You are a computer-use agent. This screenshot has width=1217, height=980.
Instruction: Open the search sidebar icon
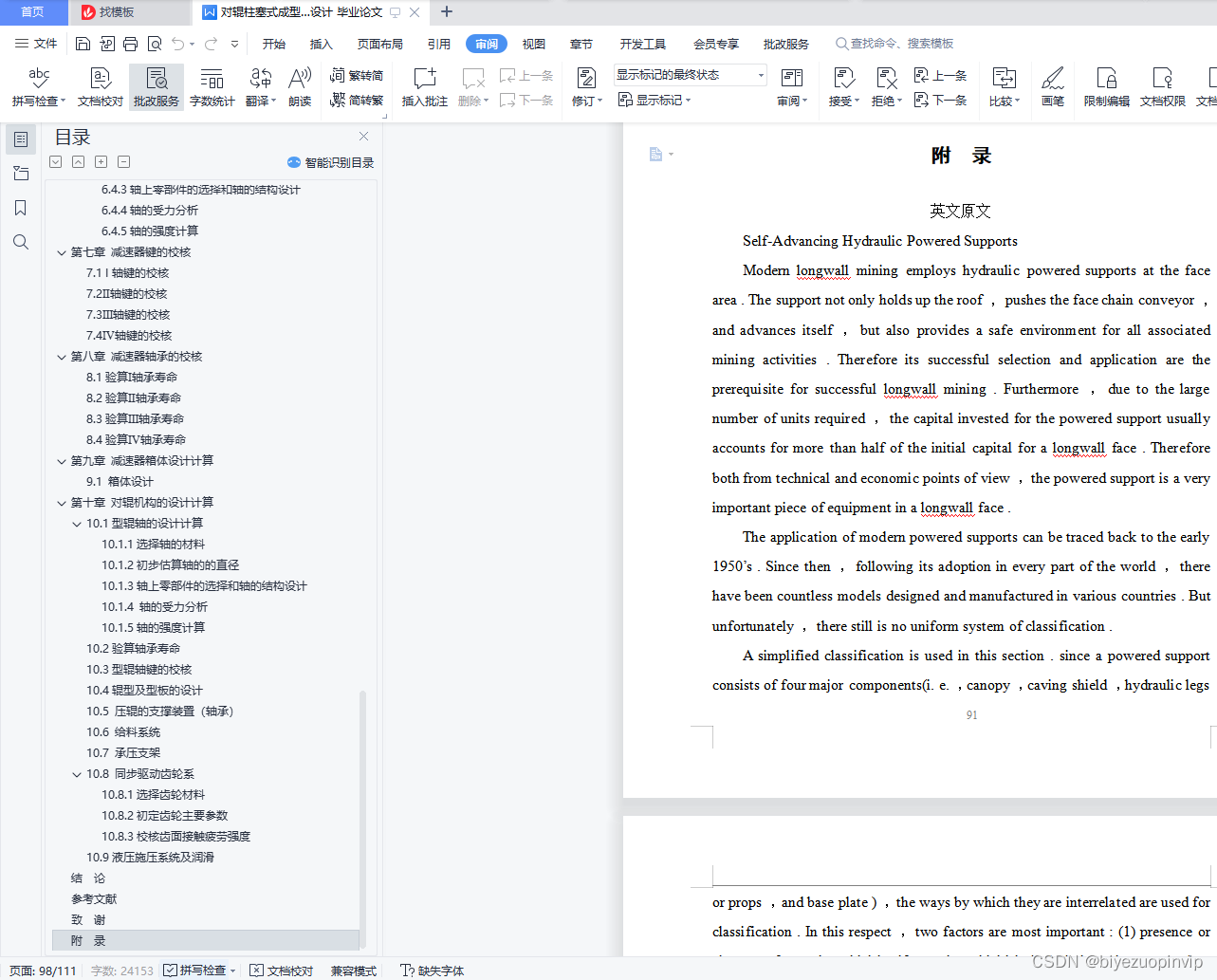(x=21, y=242)
